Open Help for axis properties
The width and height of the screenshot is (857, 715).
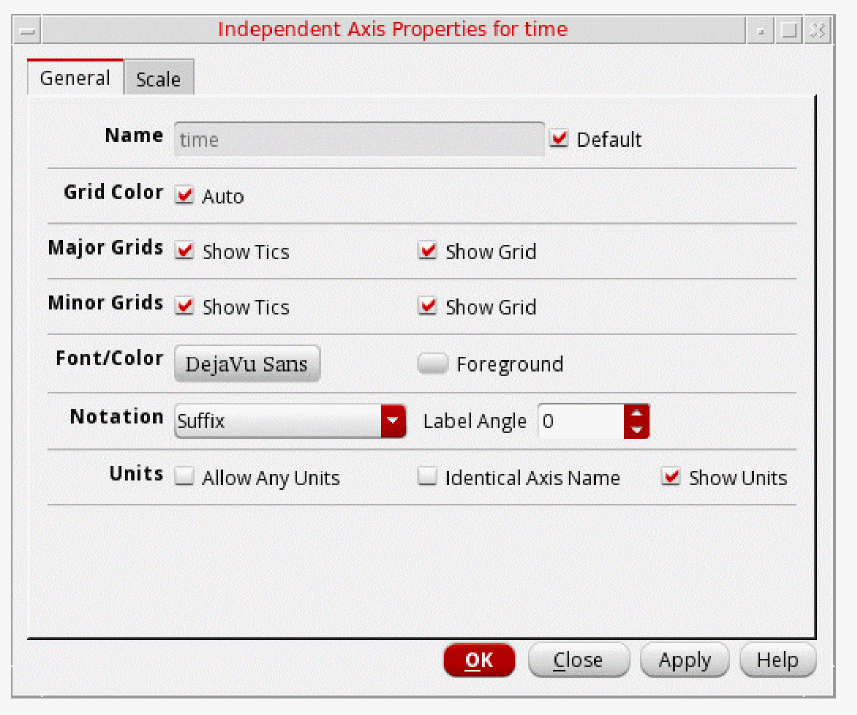point(778,660)
